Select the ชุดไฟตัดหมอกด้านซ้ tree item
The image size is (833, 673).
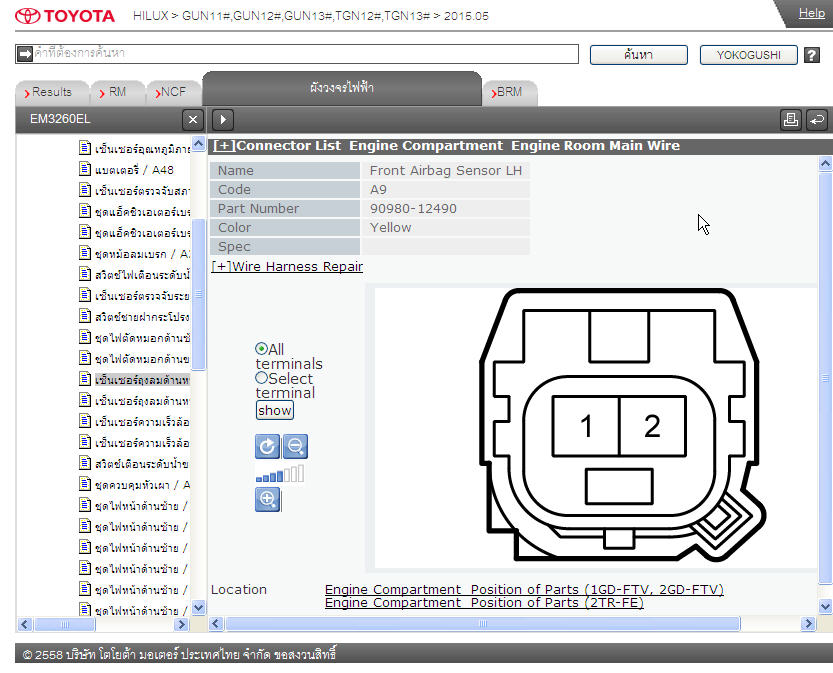142,338
